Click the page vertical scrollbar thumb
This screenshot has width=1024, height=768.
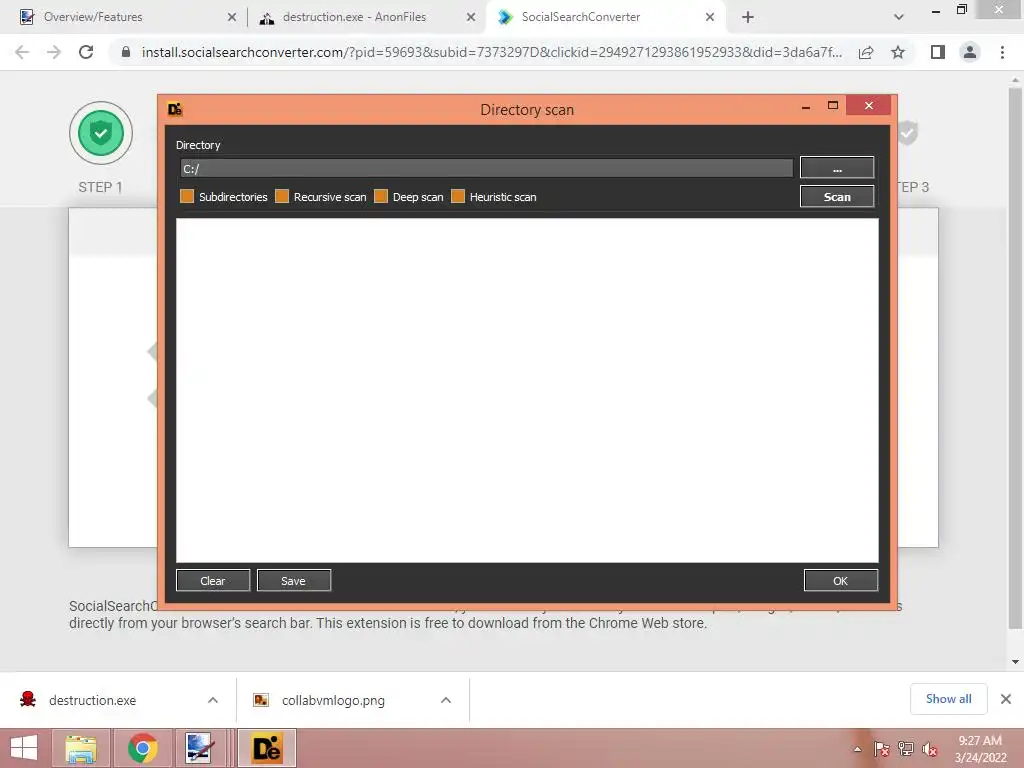pos(1015,358)
